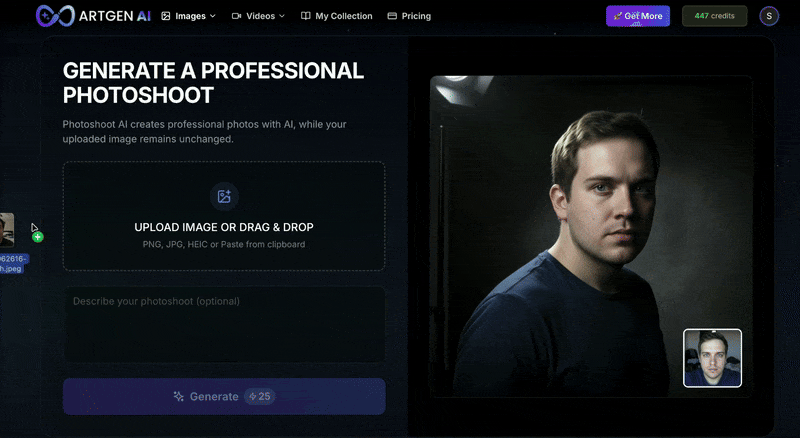
Task: Click the generated portrait preview image
Action: tap(591, 236)
